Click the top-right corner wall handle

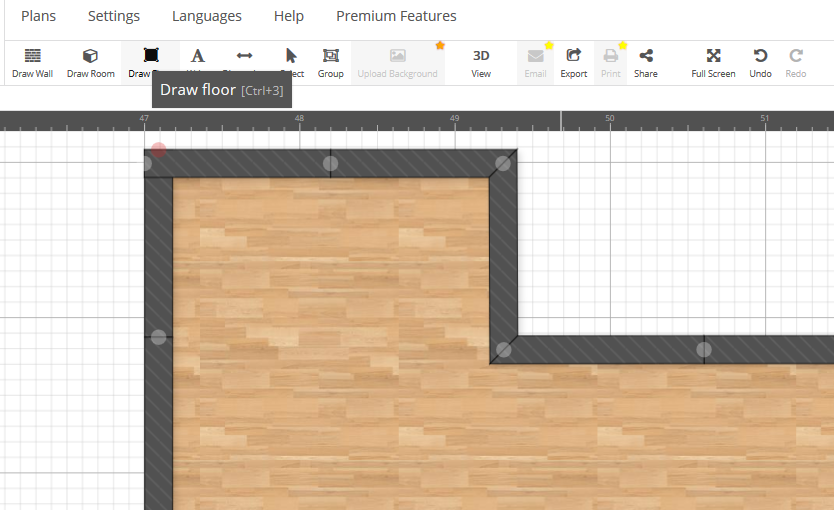point(503,163)
